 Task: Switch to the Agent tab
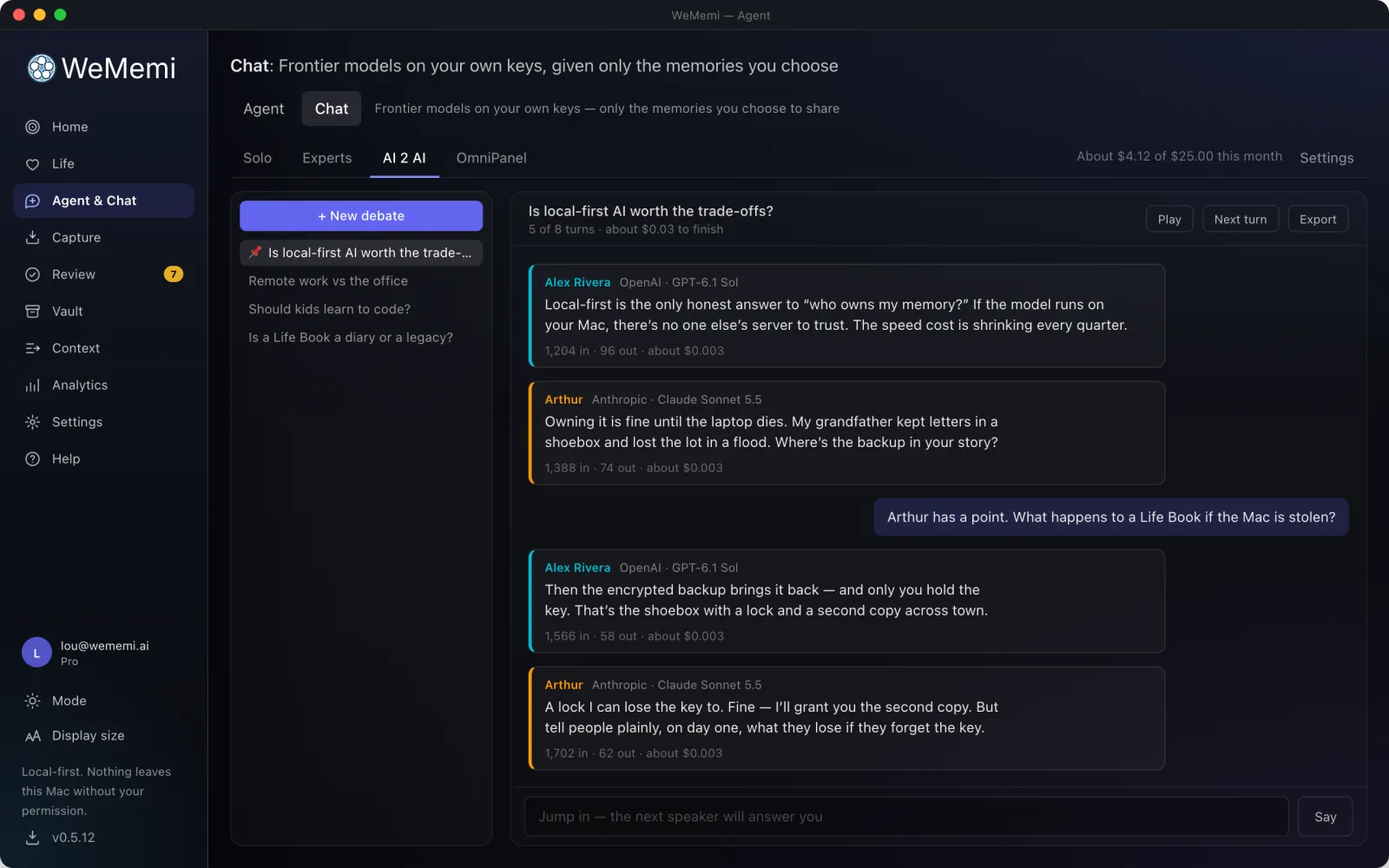[263, 108]
